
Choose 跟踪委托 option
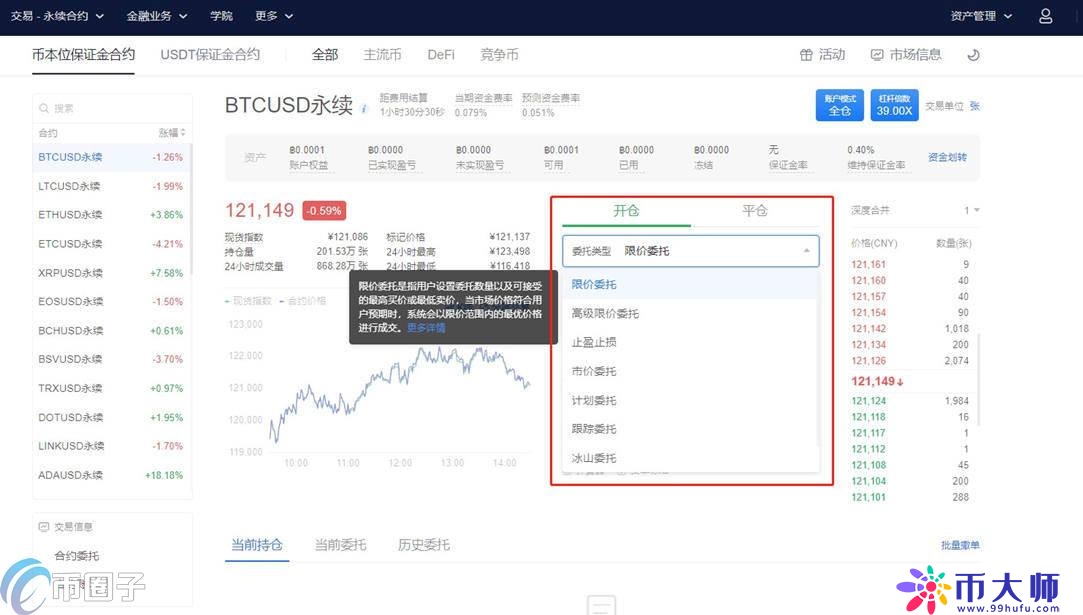[x=691, y=429]
